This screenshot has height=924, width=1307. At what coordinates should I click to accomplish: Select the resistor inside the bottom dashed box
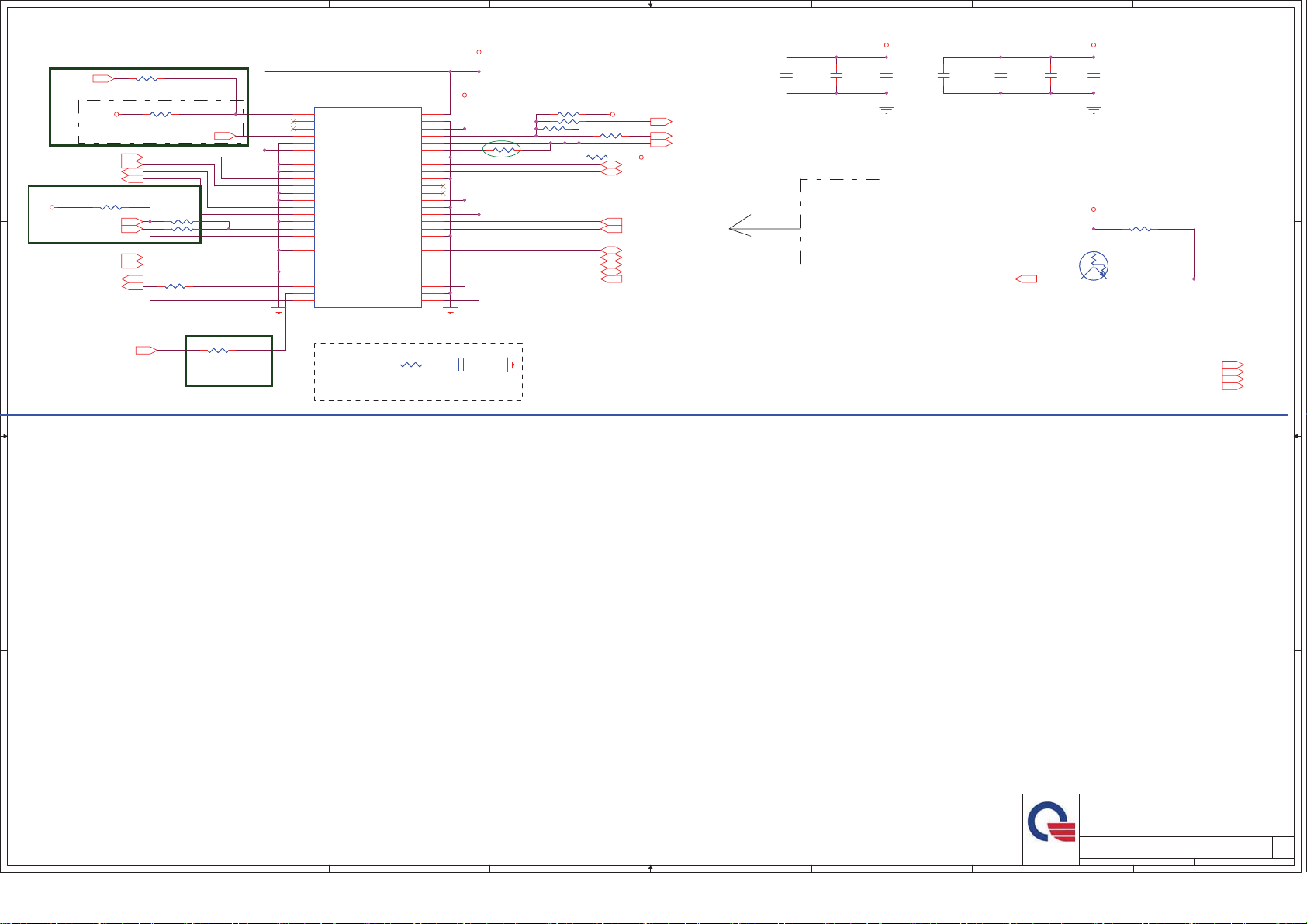[411, 365]
